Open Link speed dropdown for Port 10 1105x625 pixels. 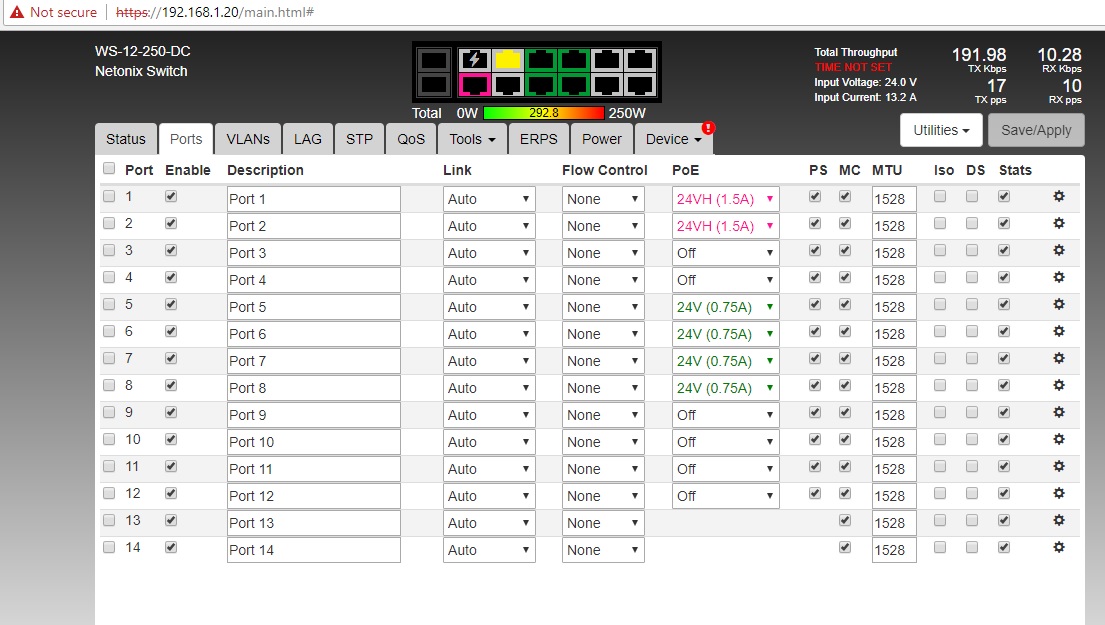pyautogui.click(x=489, y=442)
